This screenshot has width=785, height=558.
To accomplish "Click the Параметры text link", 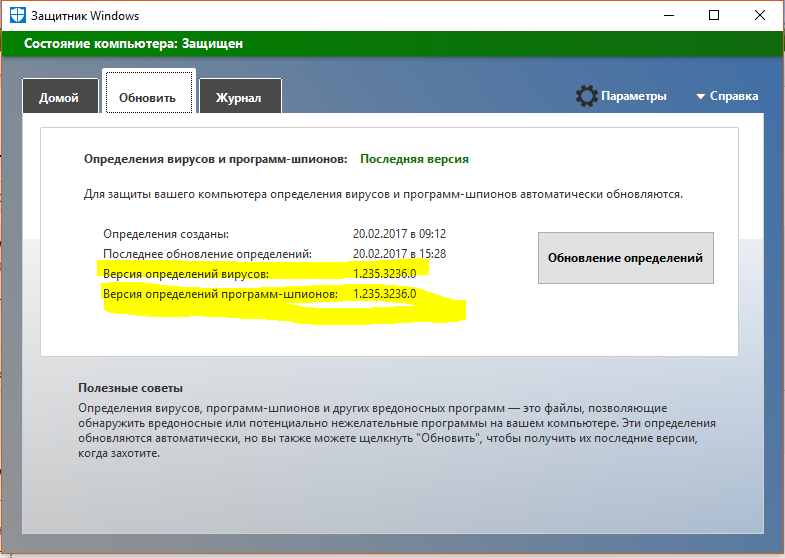I will pos(633,96).
